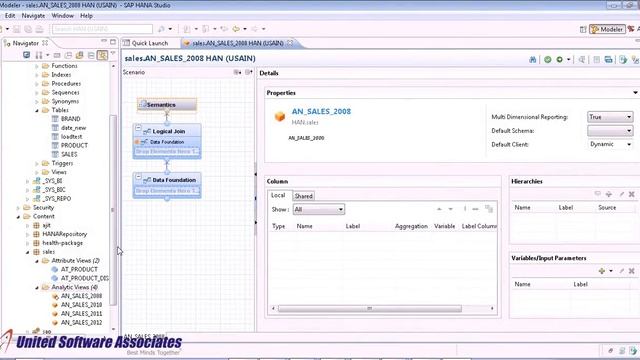Collapse the Attribute Views folder
Viewport: 640px width, 360px height.
click(x=37, y=261)
